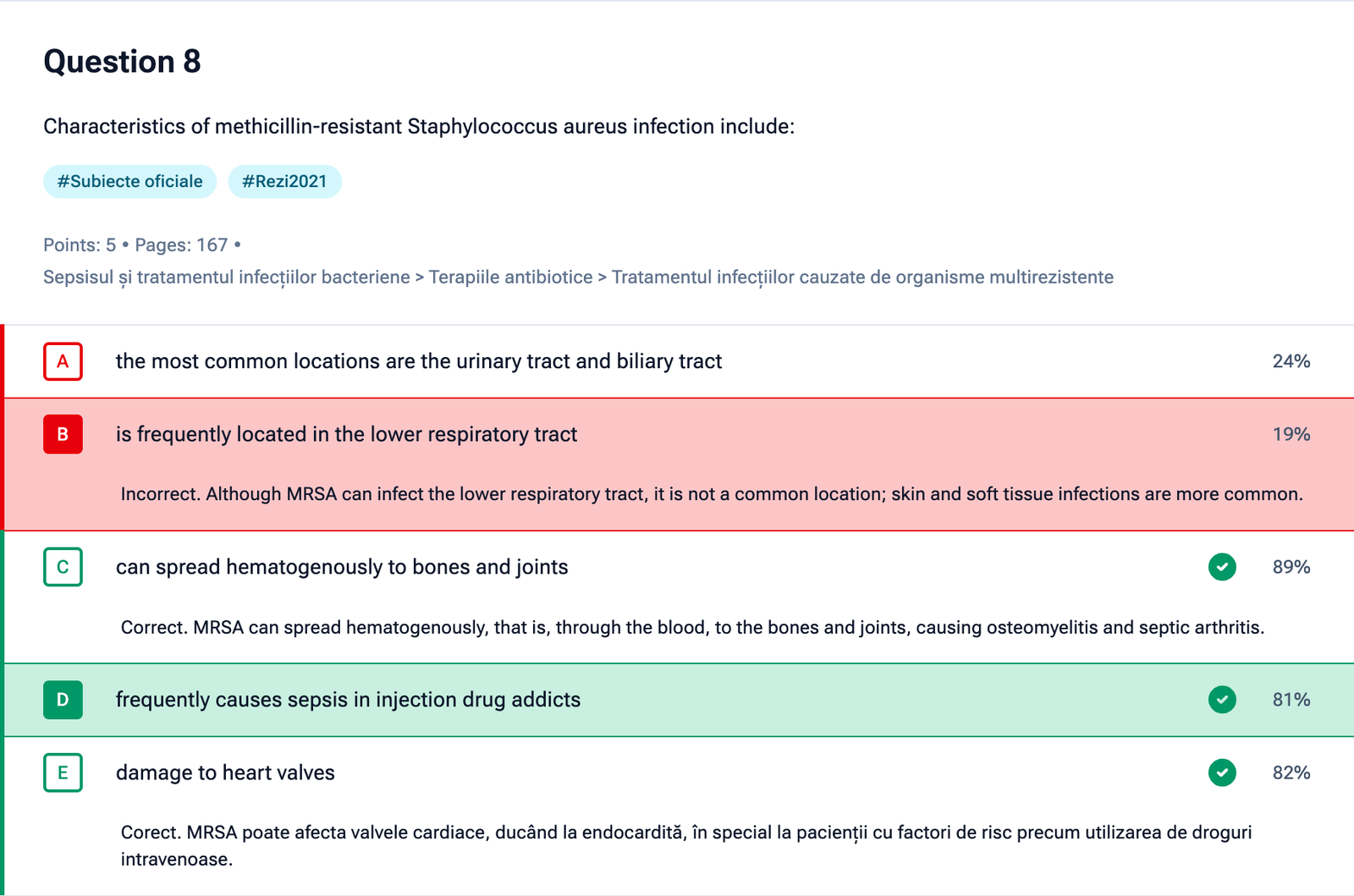Toggle answer letter box B

click(63, 434)
